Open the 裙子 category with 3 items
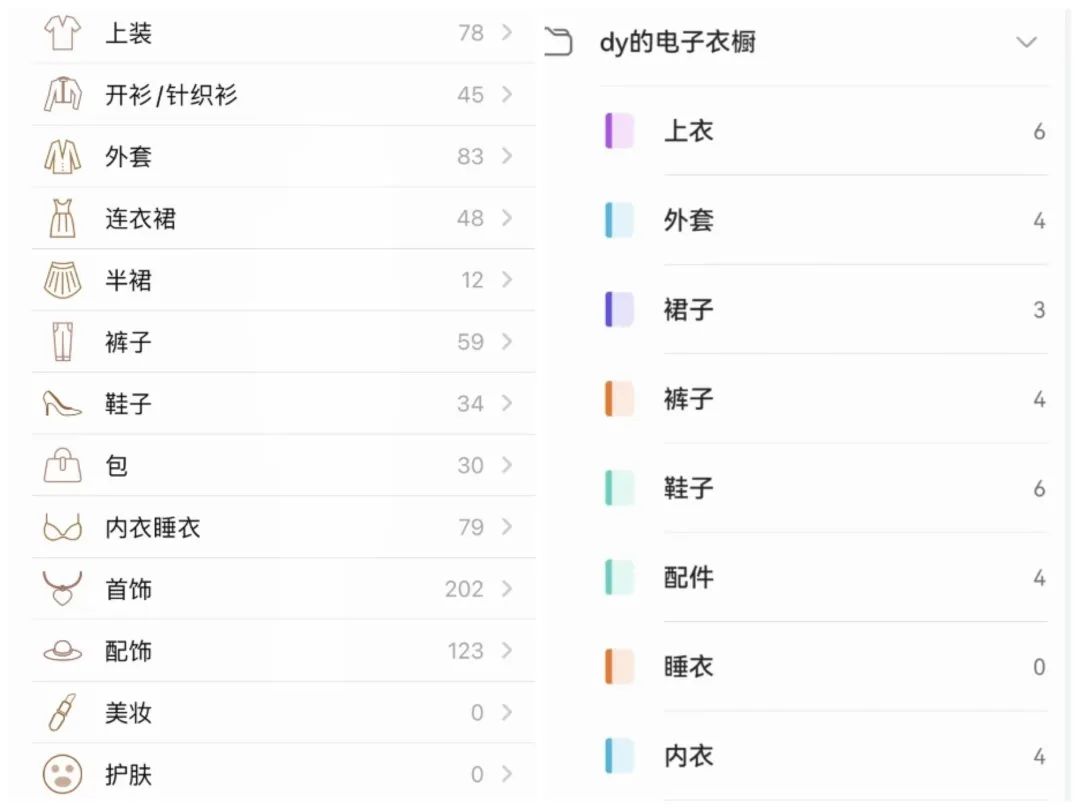1080x810 pixels. (825, 309)
